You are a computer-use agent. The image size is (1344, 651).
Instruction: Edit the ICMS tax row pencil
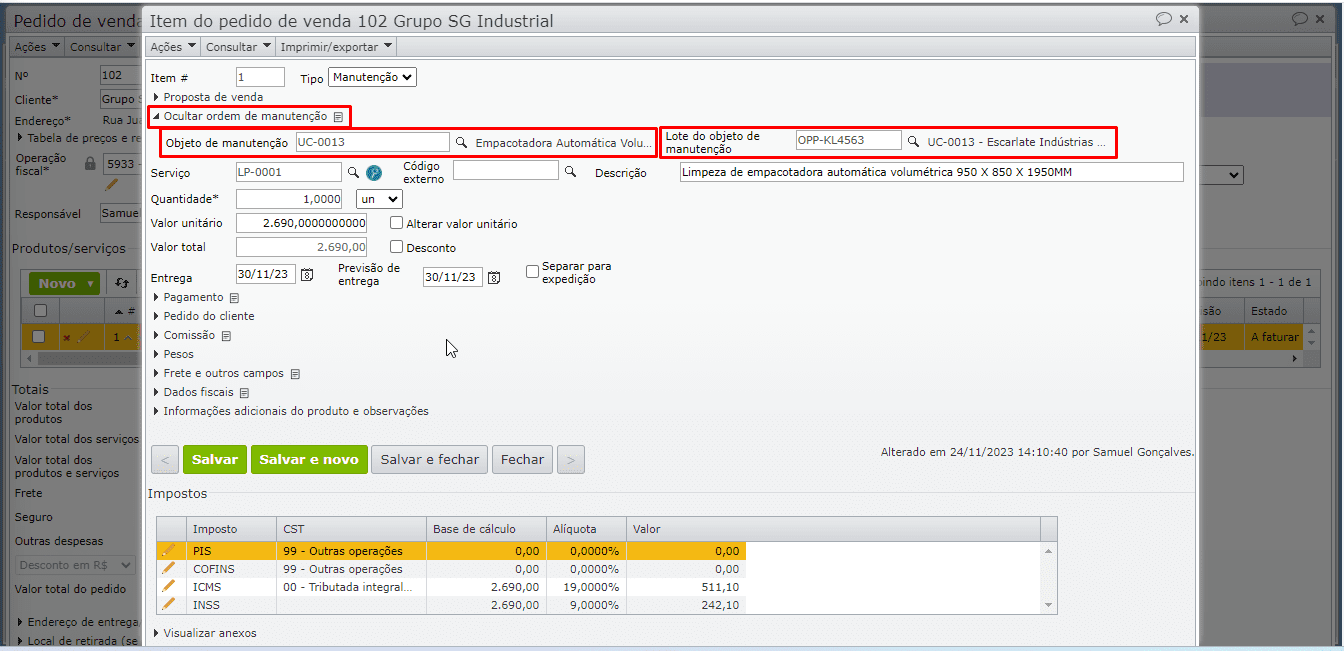(x=169, y=586)
